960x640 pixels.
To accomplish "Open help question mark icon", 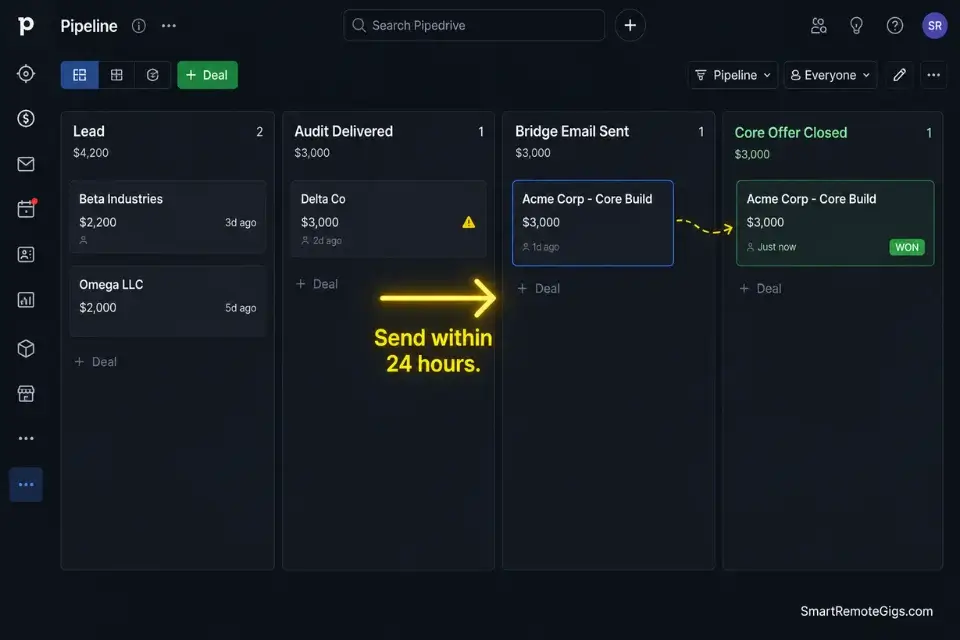I will click(x=894, y=26).
